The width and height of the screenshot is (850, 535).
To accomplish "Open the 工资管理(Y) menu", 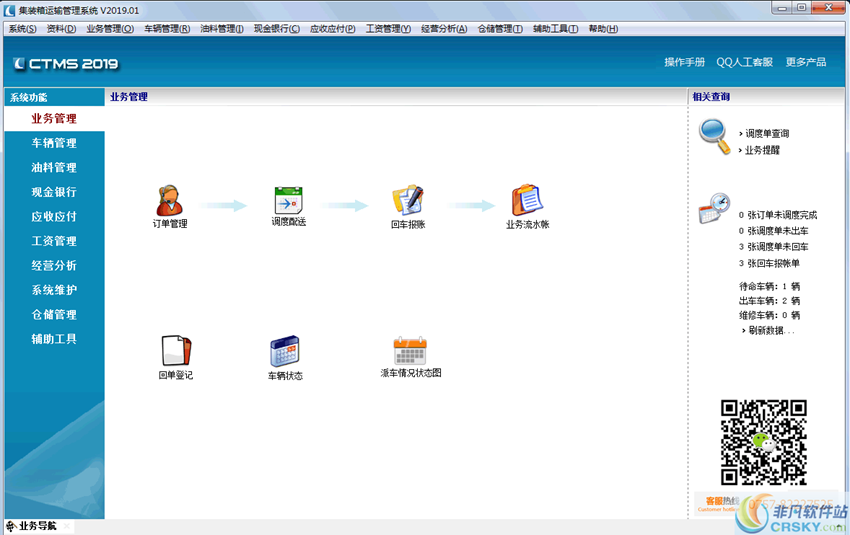I will pos(388,29).
